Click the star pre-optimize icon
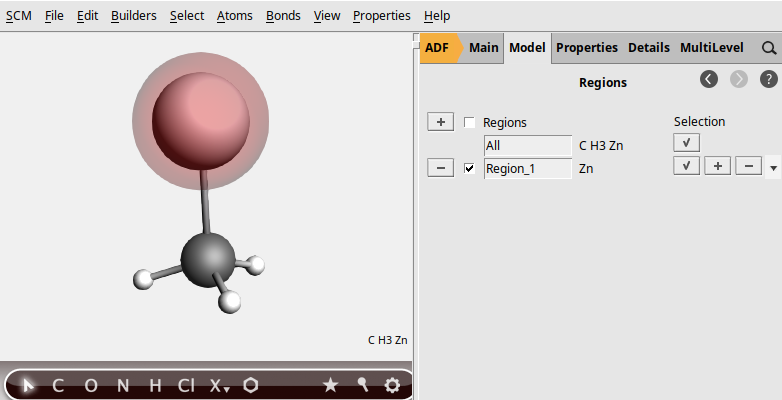This screenshot has width=782, height=400. click(330, 385)
